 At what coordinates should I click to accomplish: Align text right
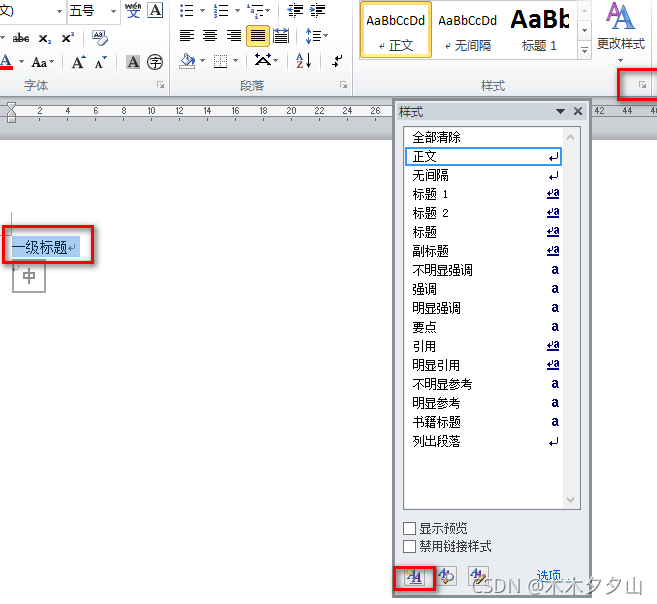(234, 36)
